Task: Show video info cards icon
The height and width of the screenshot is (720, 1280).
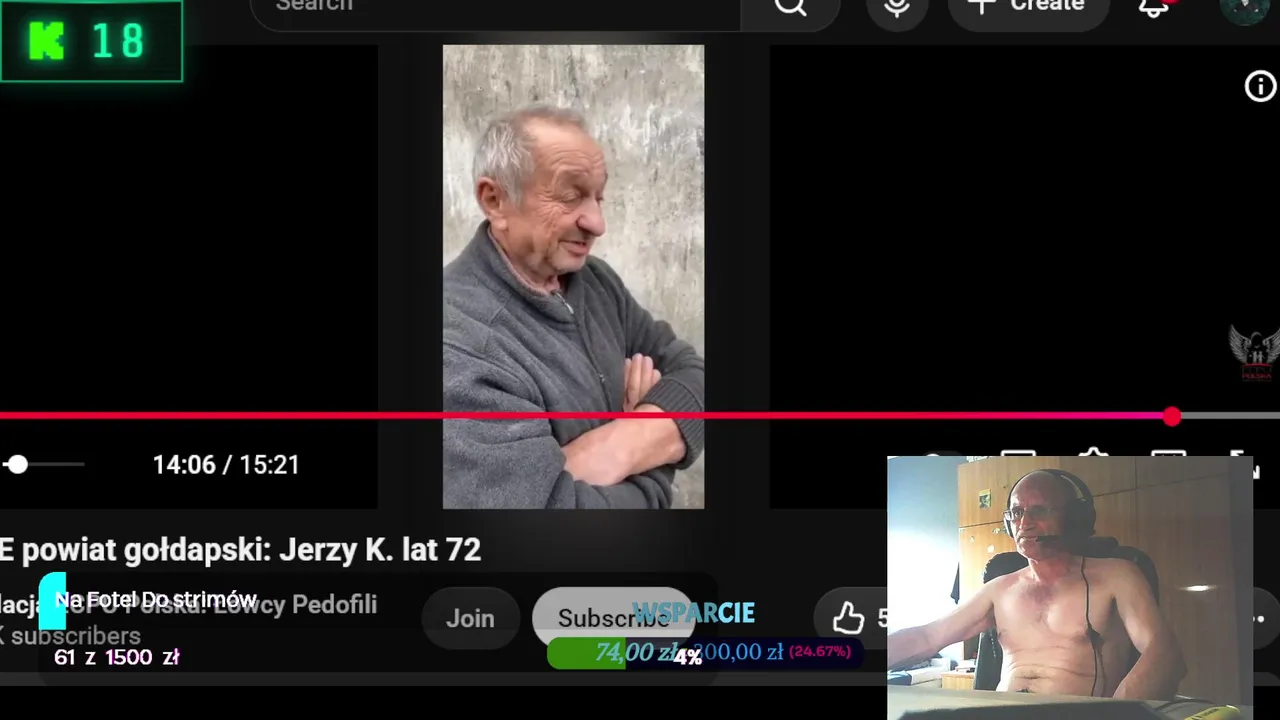Action: click(x=1260, y=87)
